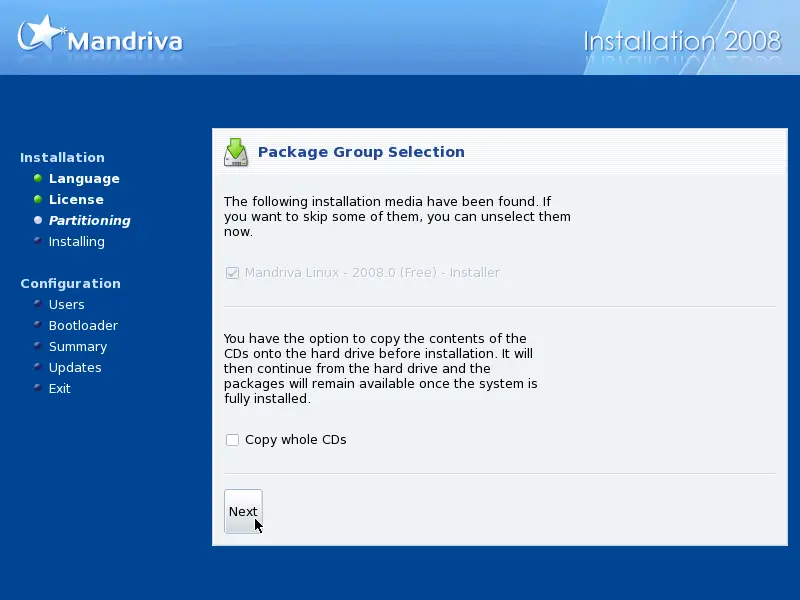This screenshot has width=800, height=600.
Task: Click the bullet beside Users
Action: (38, 304)
